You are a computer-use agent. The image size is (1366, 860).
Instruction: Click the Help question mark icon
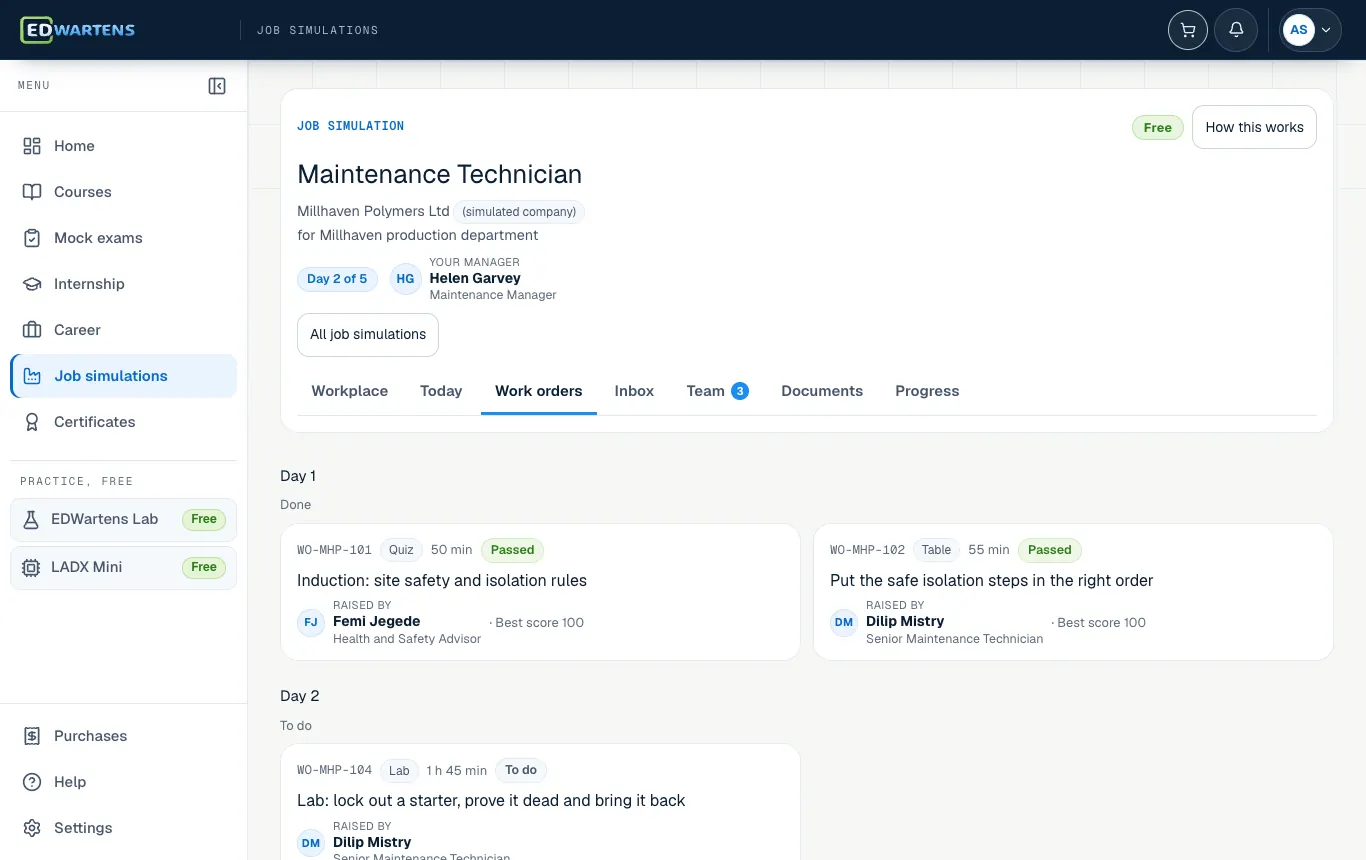pyautogui.click(x=32, y=782)
